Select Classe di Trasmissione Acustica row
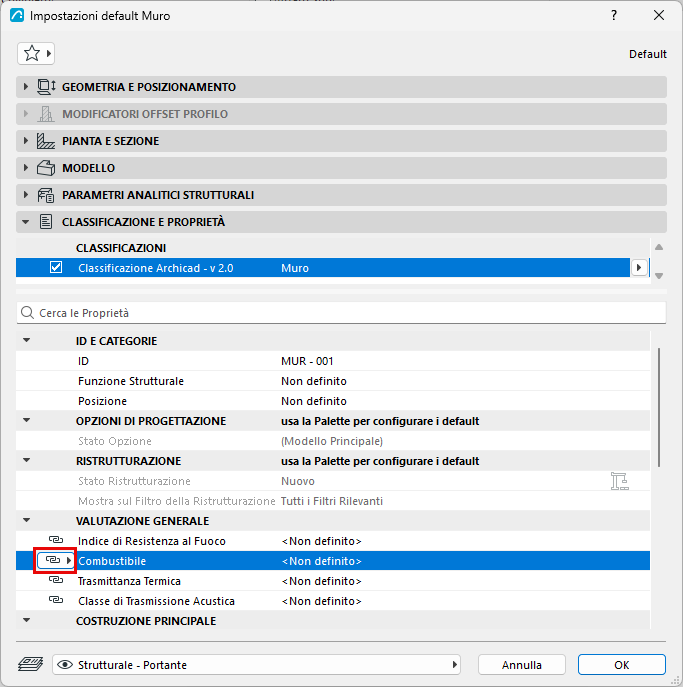The height and width of the screenshot is (687, 683). click(x=333, y=601)
